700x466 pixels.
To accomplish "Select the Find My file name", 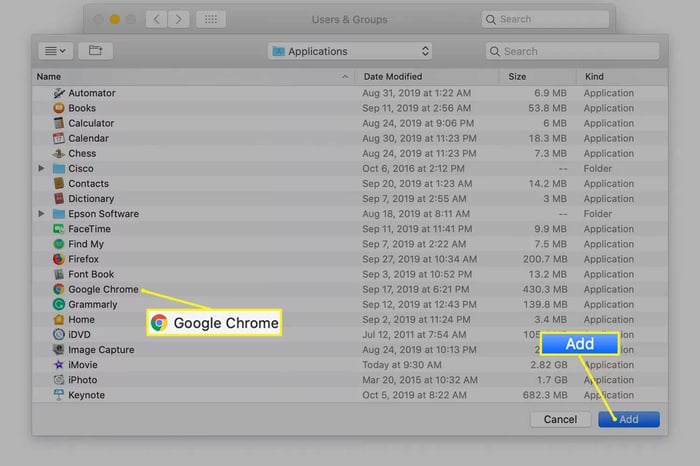I will 86,244.
